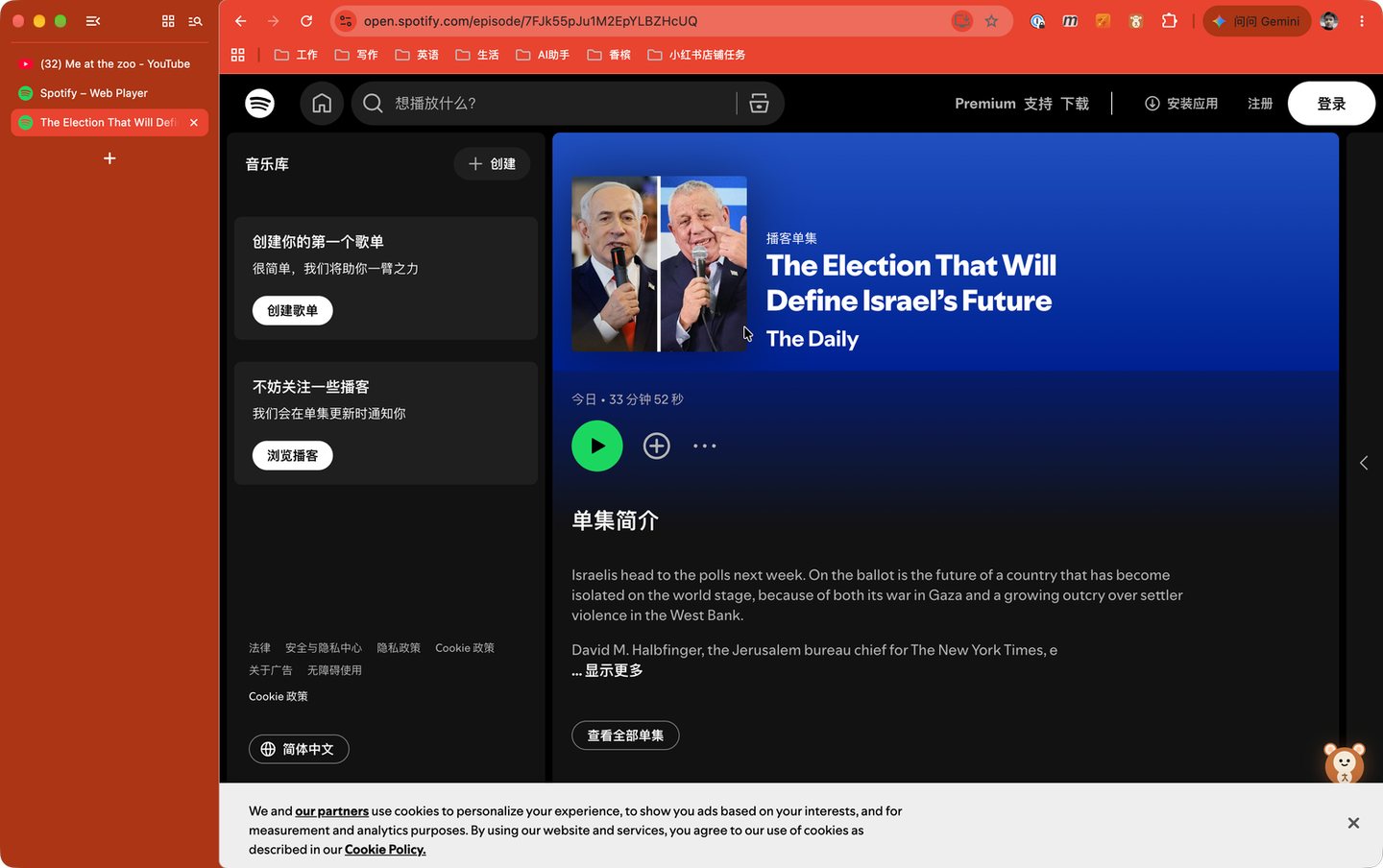Open the 小红书店铺任务 bookmark folder
The width and height of the screenshot is (1383, 868).
tap(696, 55)
